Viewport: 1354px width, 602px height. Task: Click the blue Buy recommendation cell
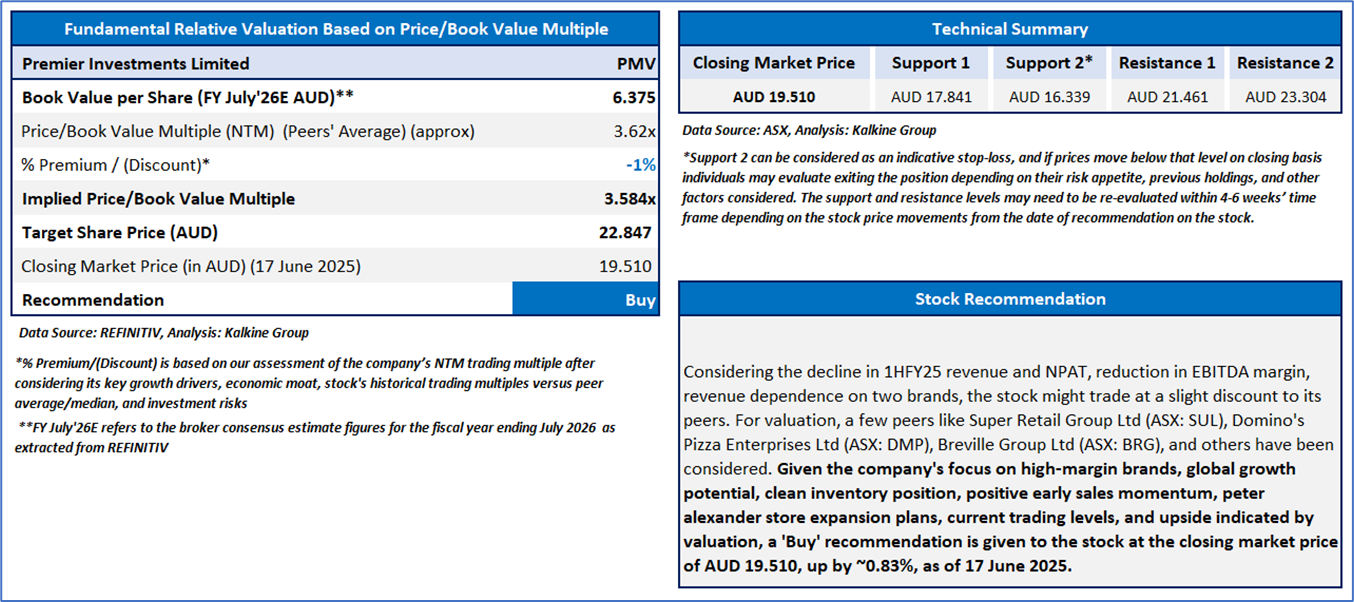pyautogui.click(x=586, y=300)
